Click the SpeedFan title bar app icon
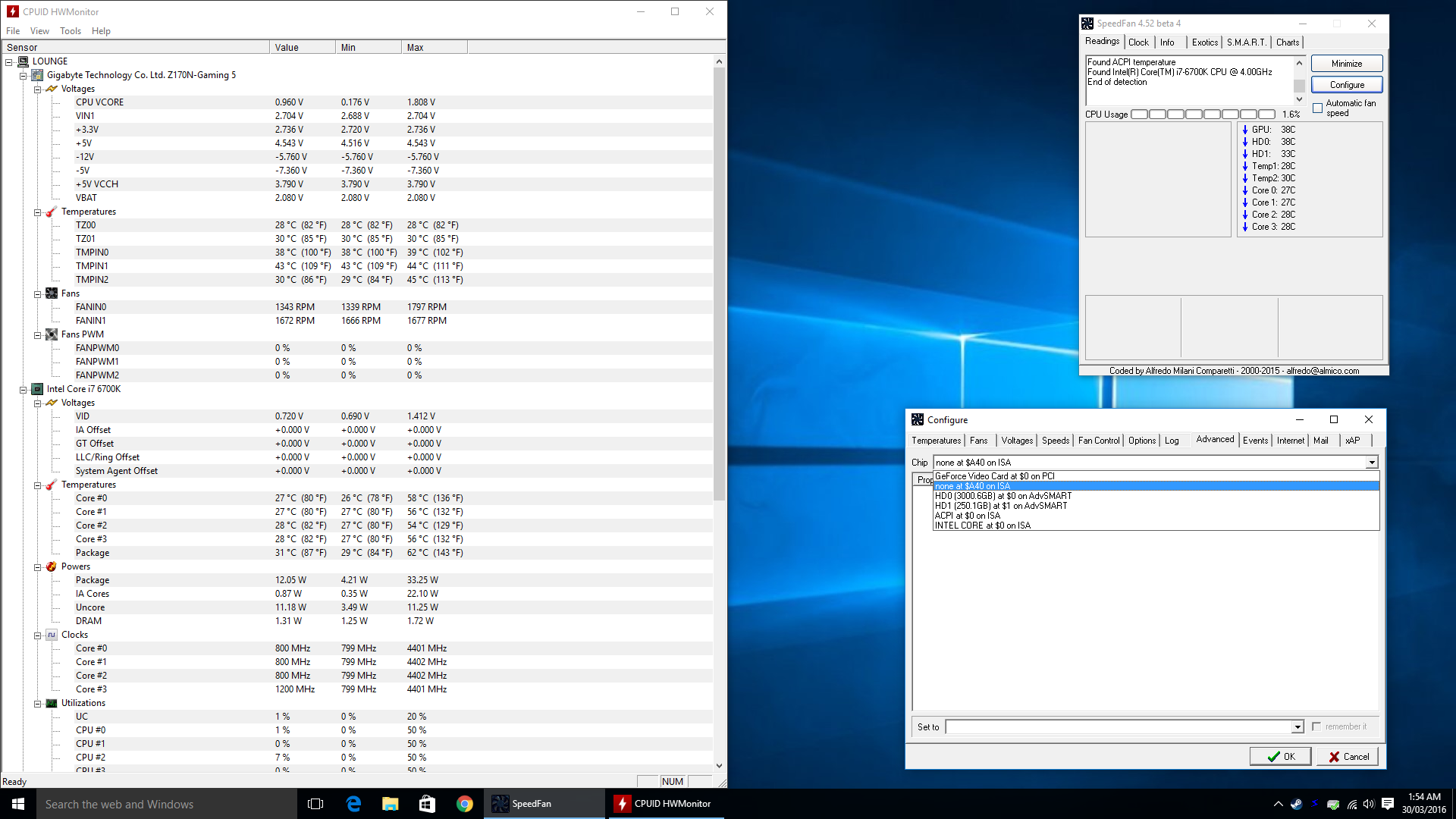 click(x=1087, y=24)
